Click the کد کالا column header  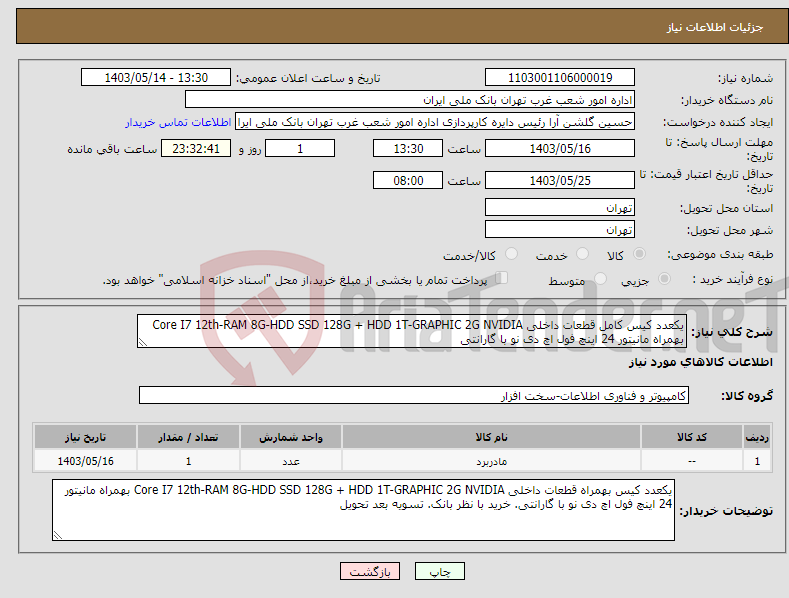(x=692, y=437)
